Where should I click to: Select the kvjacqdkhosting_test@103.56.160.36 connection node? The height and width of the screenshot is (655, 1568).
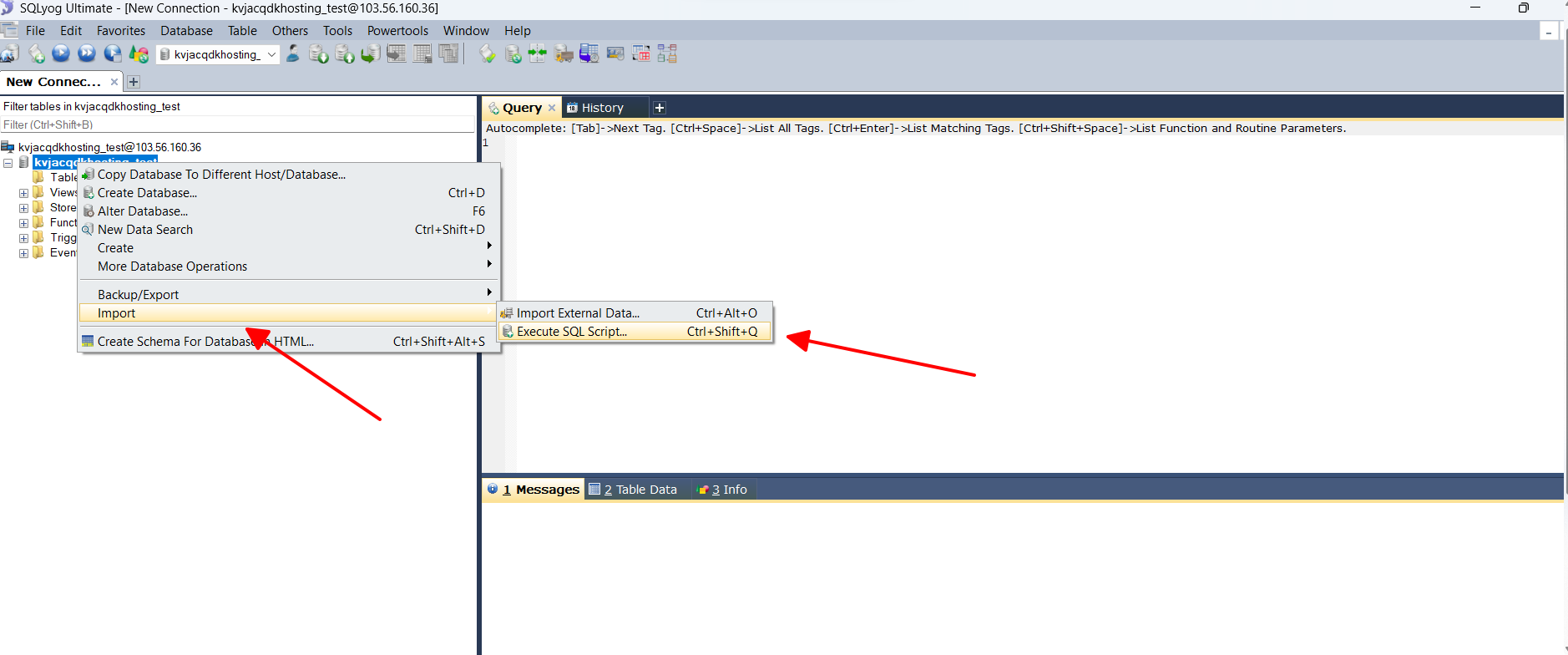[x=109, y=147]
